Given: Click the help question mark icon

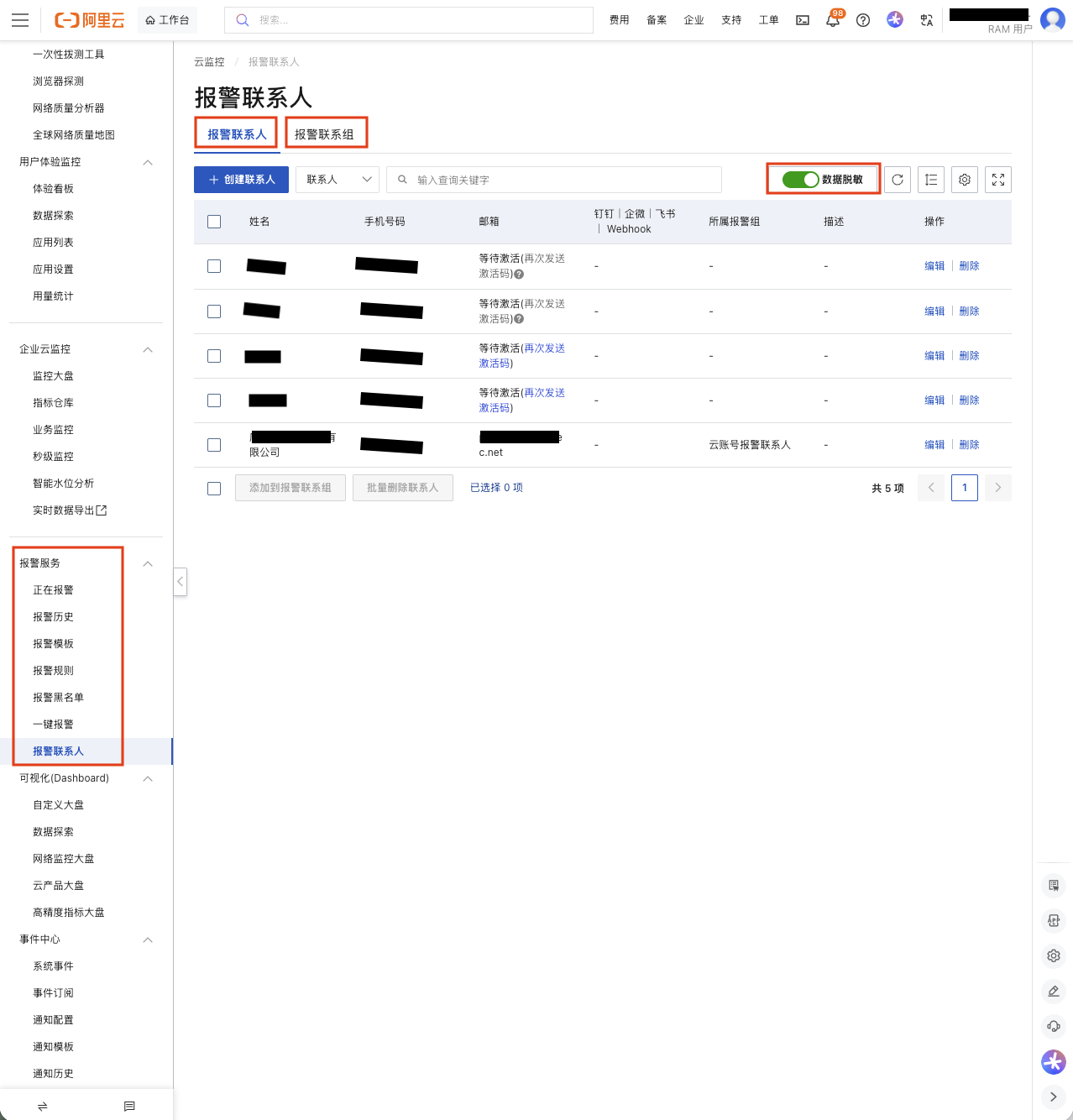Looking at the screenshot, I should pyautogui.click(x=863, y=20).
